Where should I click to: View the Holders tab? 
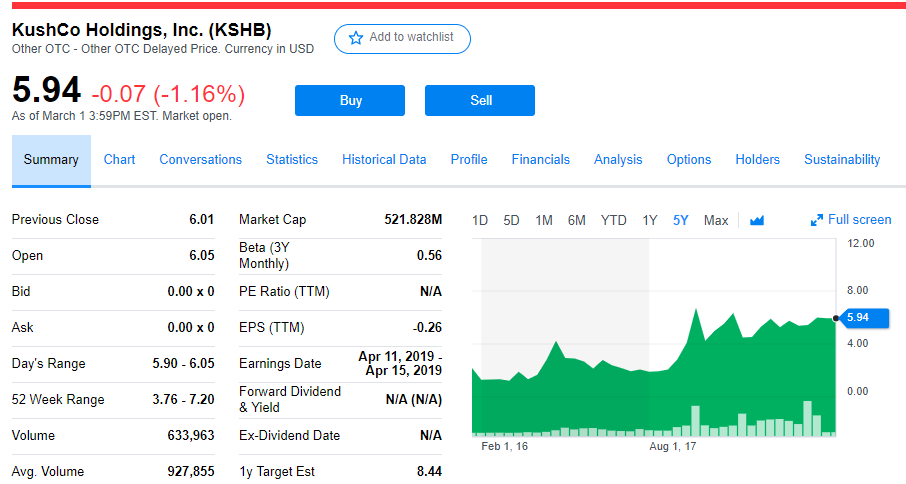tap(758, 160)
